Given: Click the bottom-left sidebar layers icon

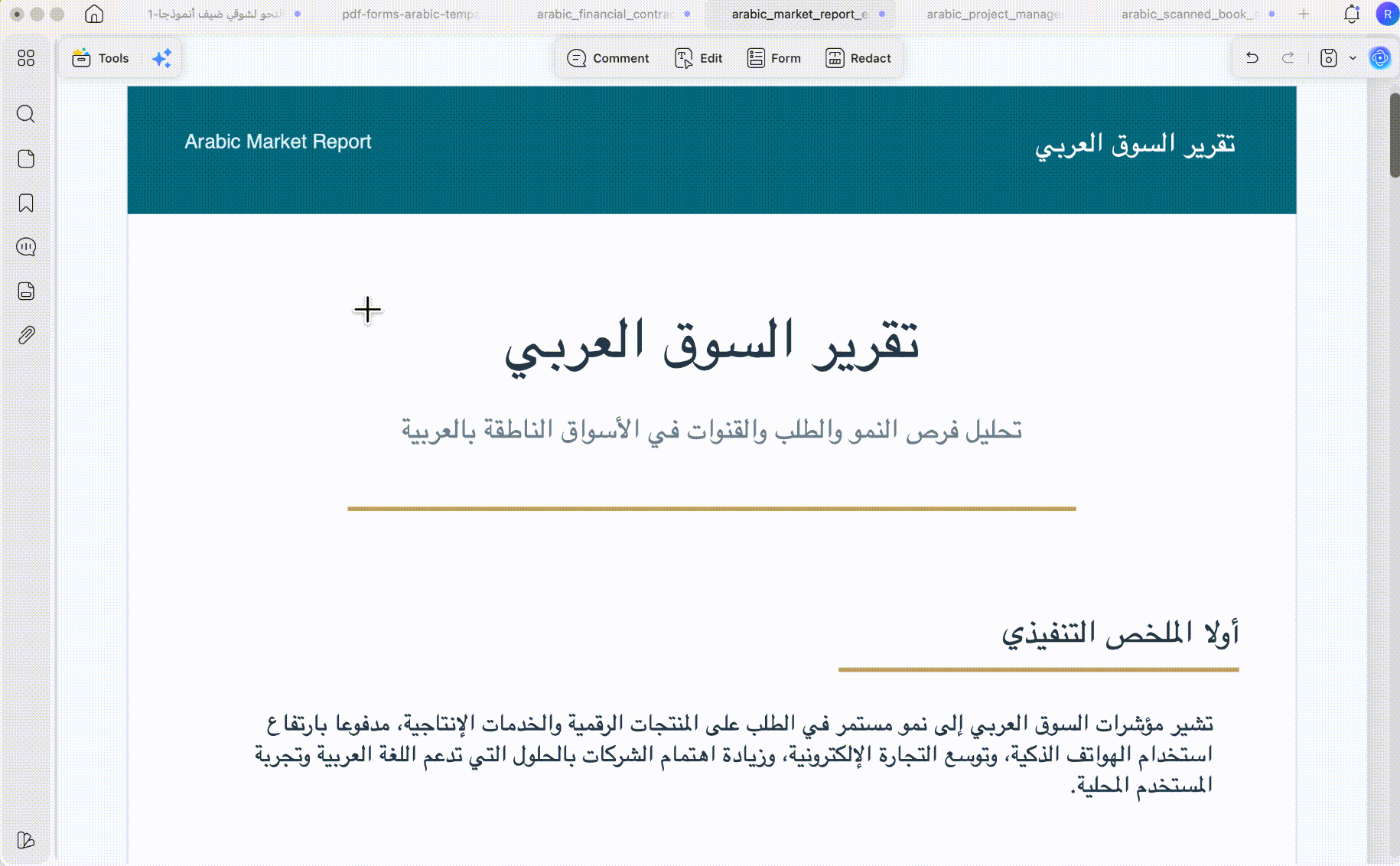Looking at the screenshot, I should point(26,840).
